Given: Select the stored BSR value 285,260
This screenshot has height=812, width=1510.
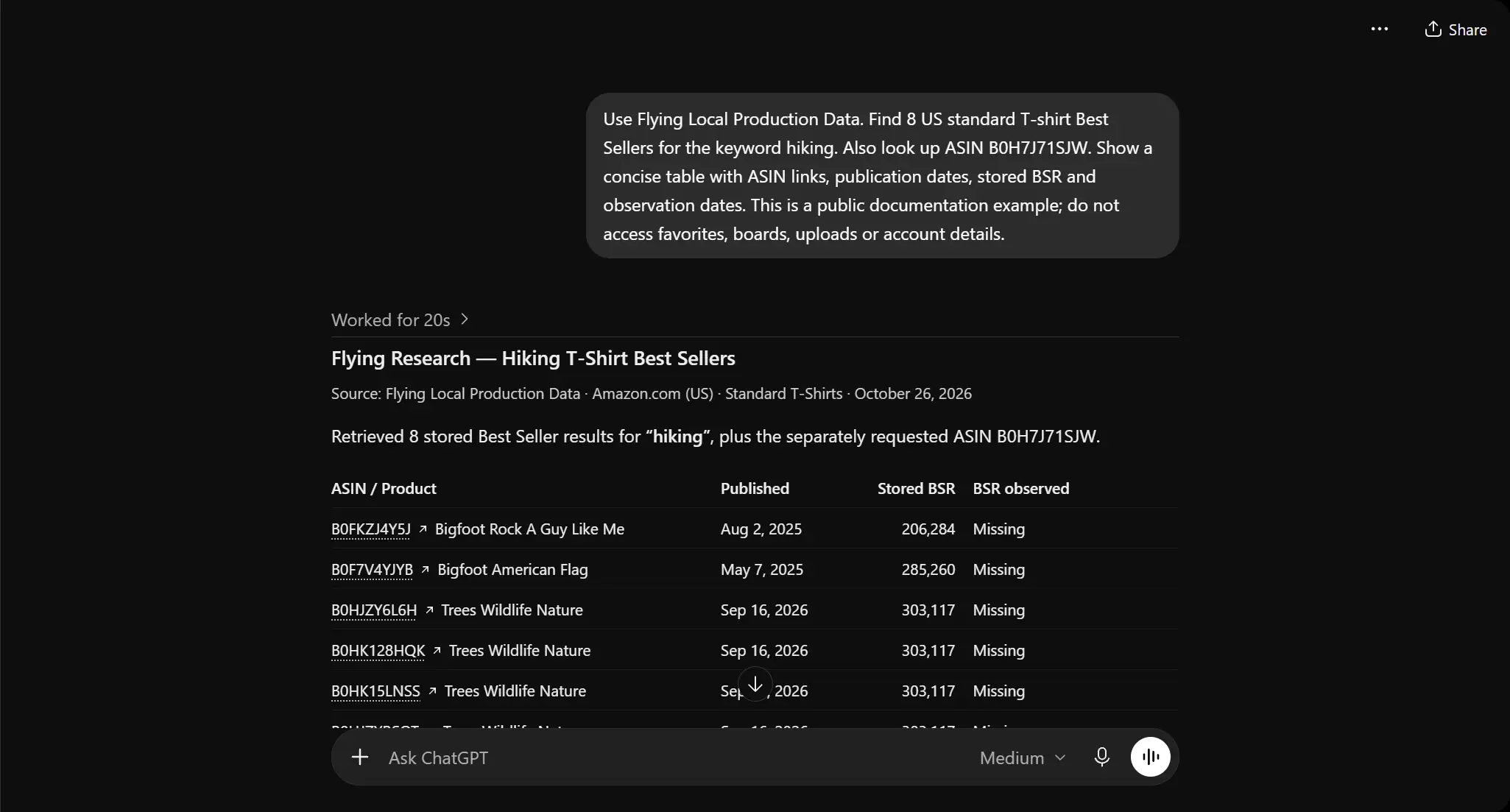Looking at the screenshot, I should 928,569.
